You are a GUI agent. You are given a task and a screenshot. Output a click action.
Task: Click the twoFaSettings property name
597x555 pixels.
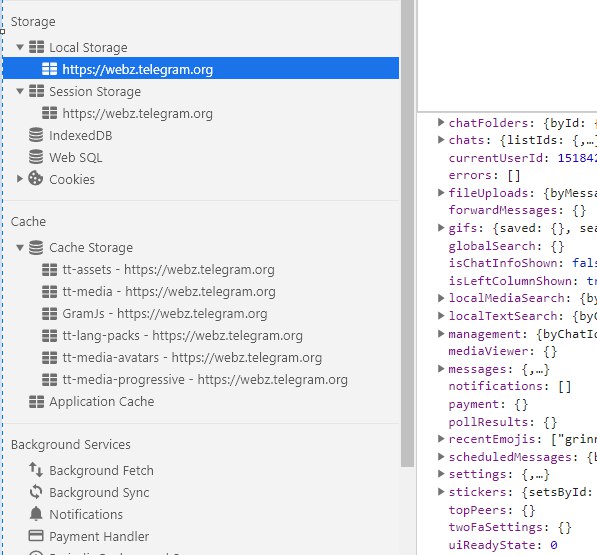click(x=496, y=527)
